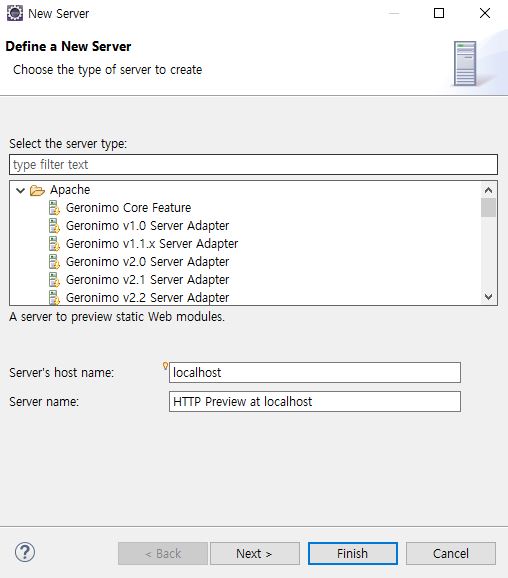
Task: Click the server list scrollbar thumb
Action: coord(488,208)
